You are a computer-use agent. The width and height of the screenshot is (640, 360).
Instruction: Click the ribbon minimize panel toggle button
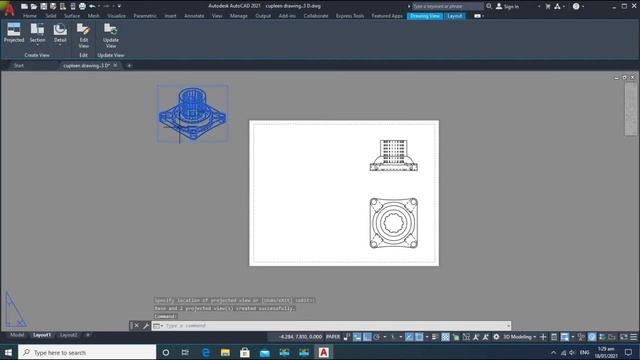(477, 16)
